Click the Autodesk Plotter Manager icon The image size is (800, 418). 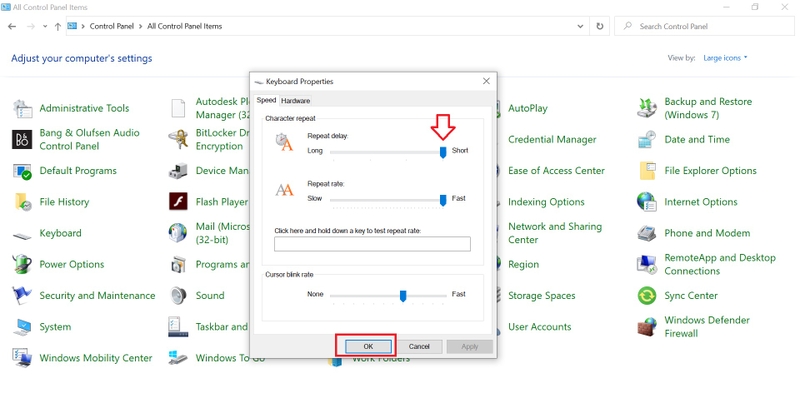[178, 108]
